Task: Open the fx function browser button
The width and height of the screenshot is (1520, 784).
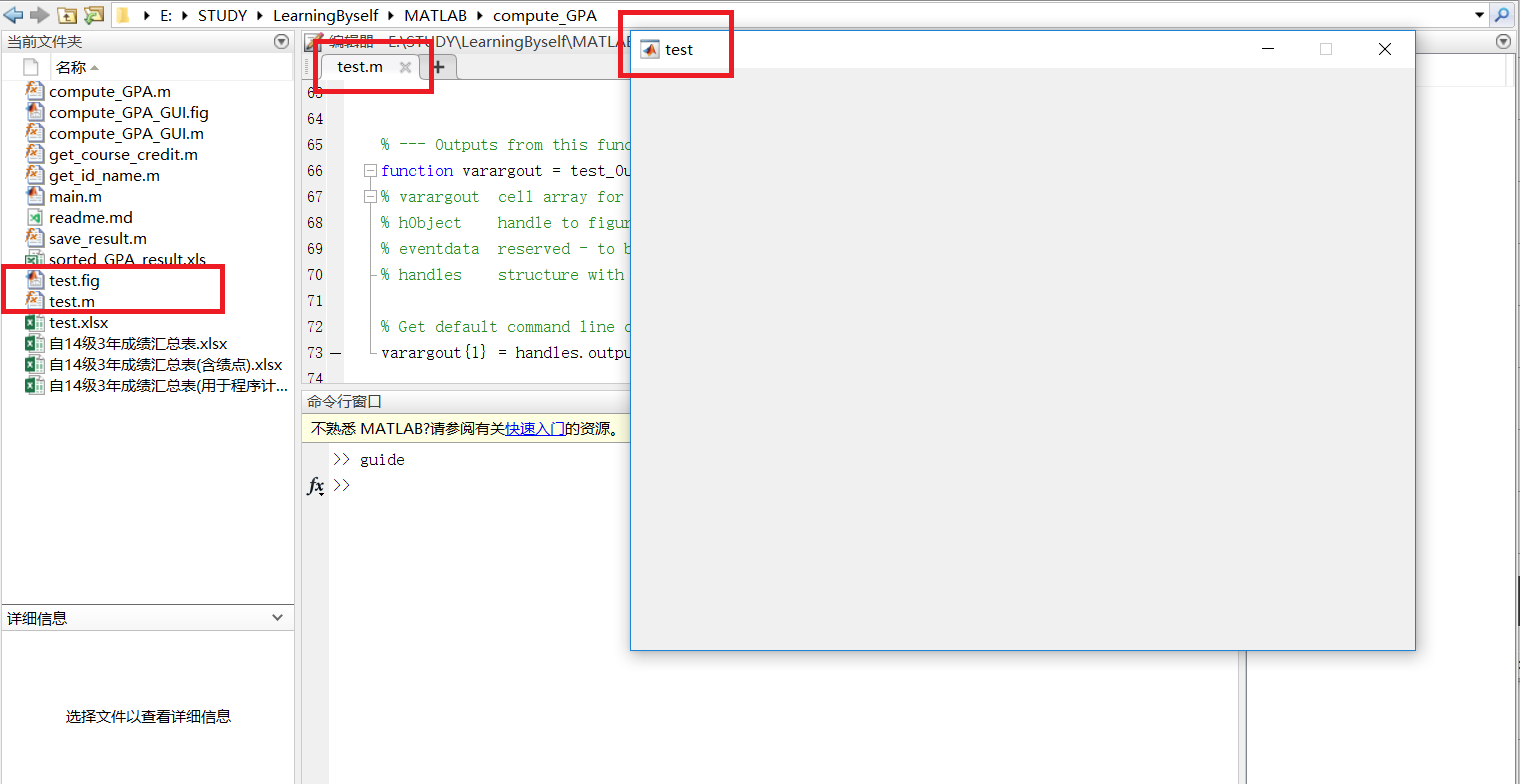Action: pyautogui.click(x=315, y=487)
